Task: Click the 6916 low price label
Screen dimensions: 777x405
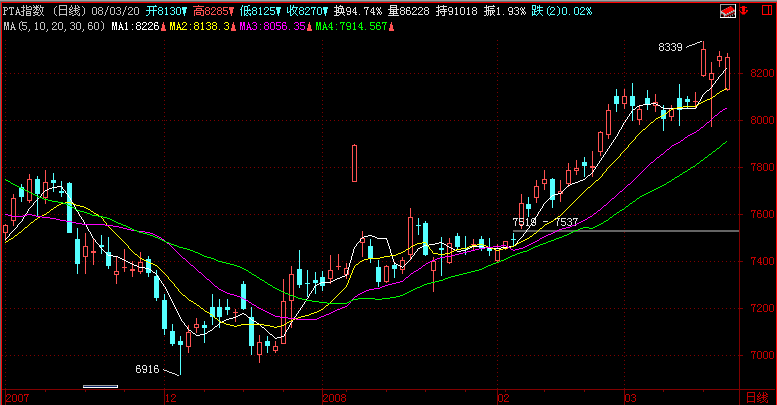Action: pyautogui.click(x=147, y=369)
